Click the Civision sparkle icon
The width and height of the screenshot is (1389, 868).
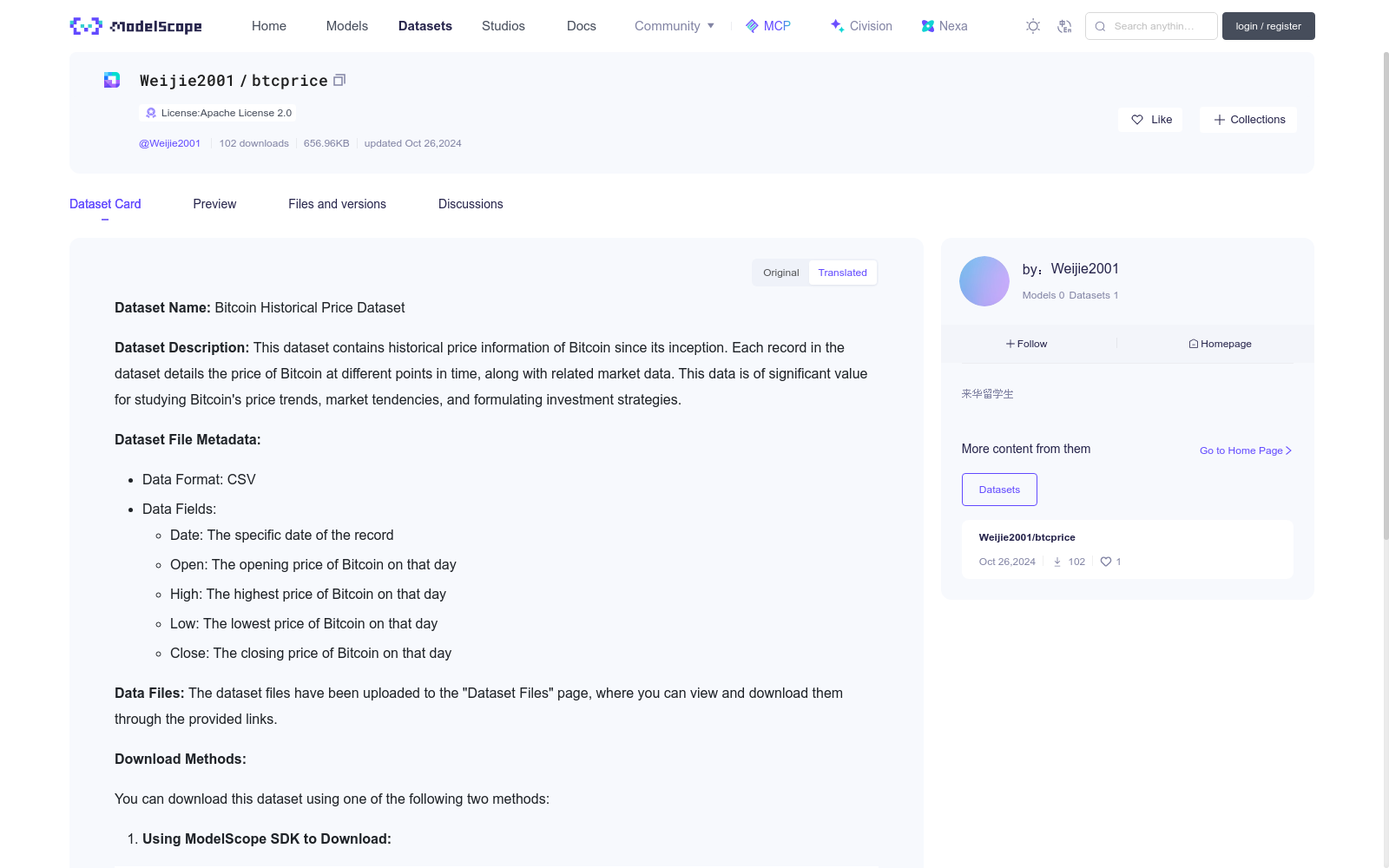837,26
